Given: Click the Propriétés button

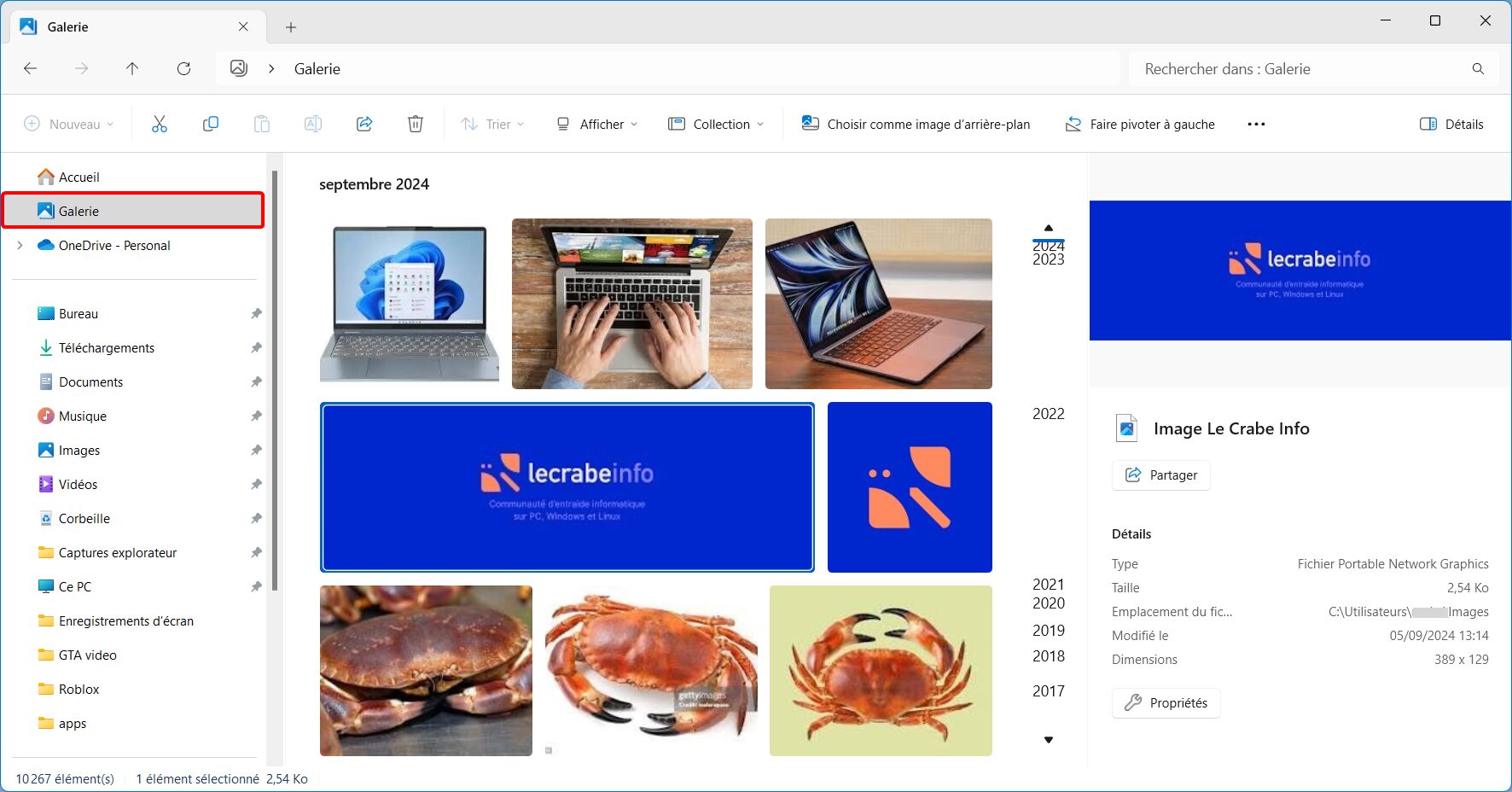Looking at the screenshot, I should point(1166,702).
